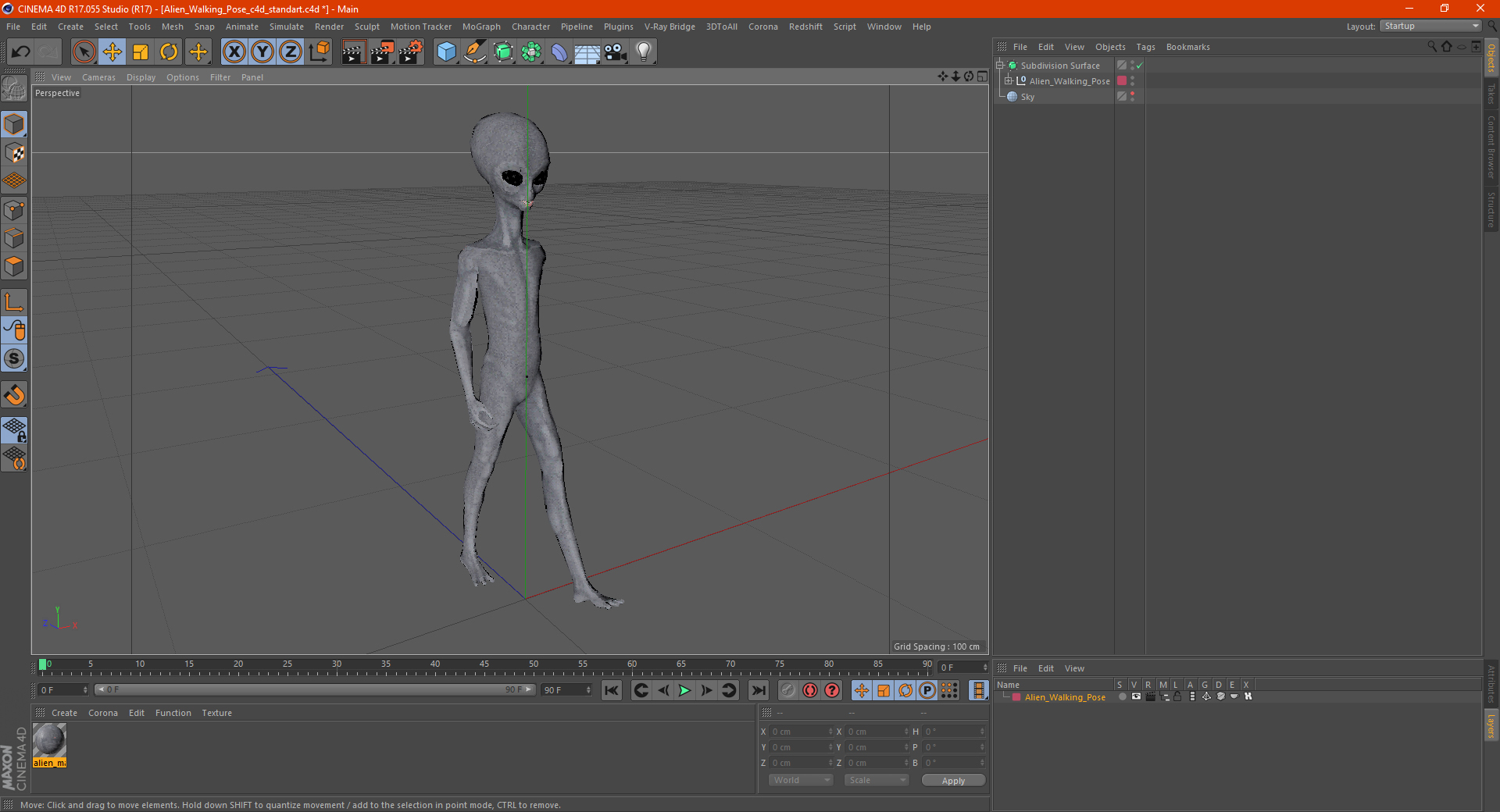Open the Layout Startup dropdown
This screenshot has height=812, width=1500.
[1431, 26]
